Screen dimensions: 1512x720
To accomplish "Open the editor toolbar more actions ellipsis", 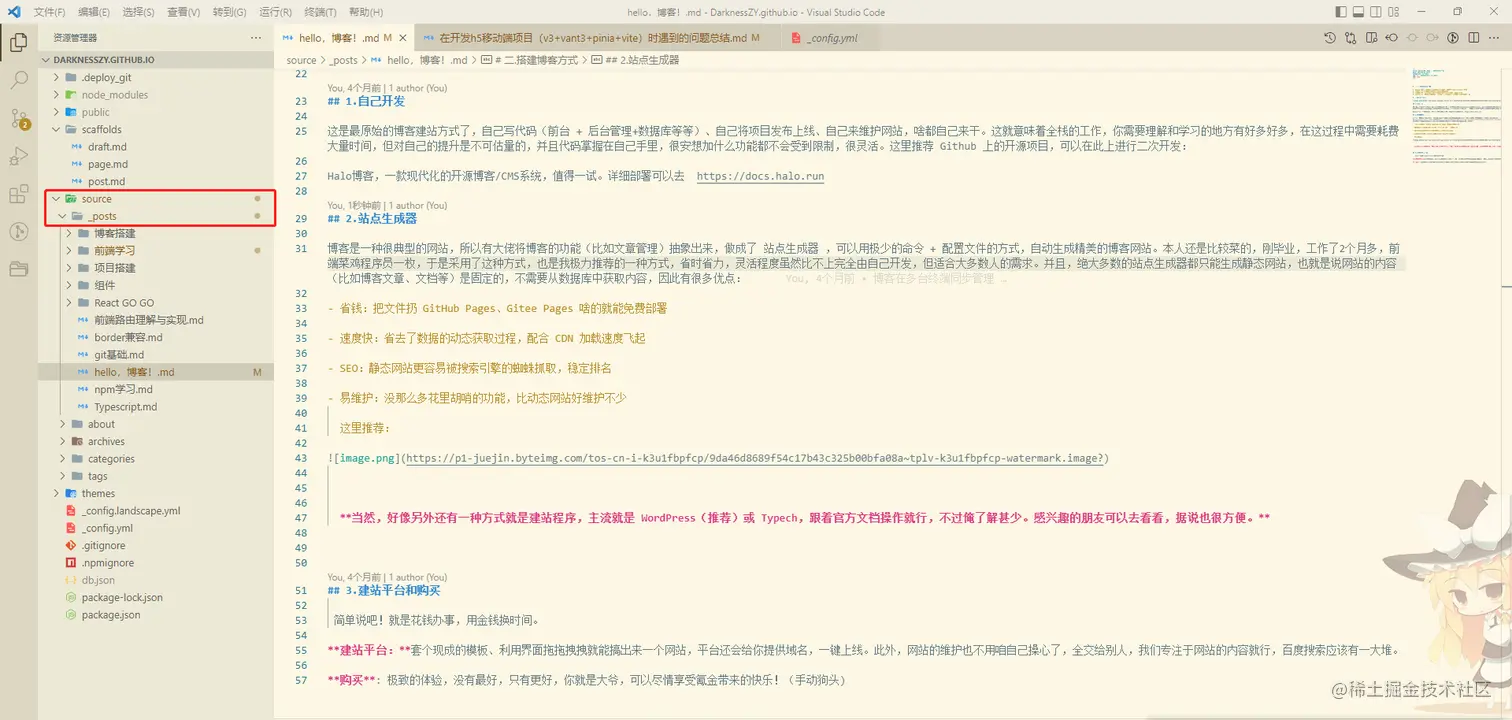I will [1495, 38].
